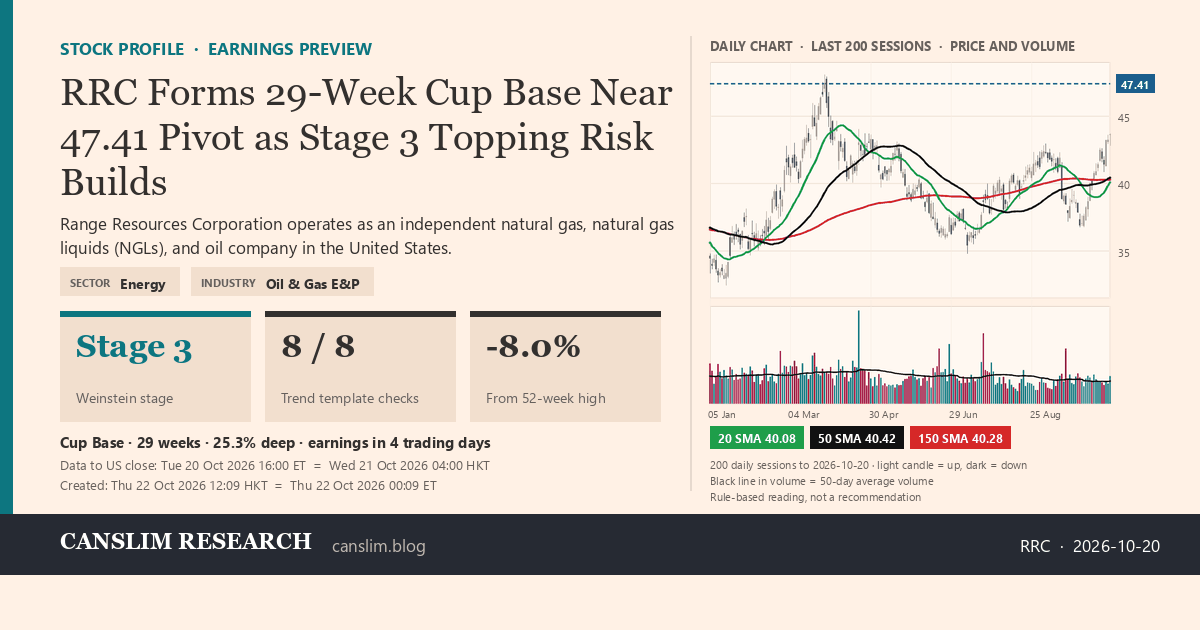1200x630 pixels.
Task: Click the RRC headline title text
Action: click(366, 138)
